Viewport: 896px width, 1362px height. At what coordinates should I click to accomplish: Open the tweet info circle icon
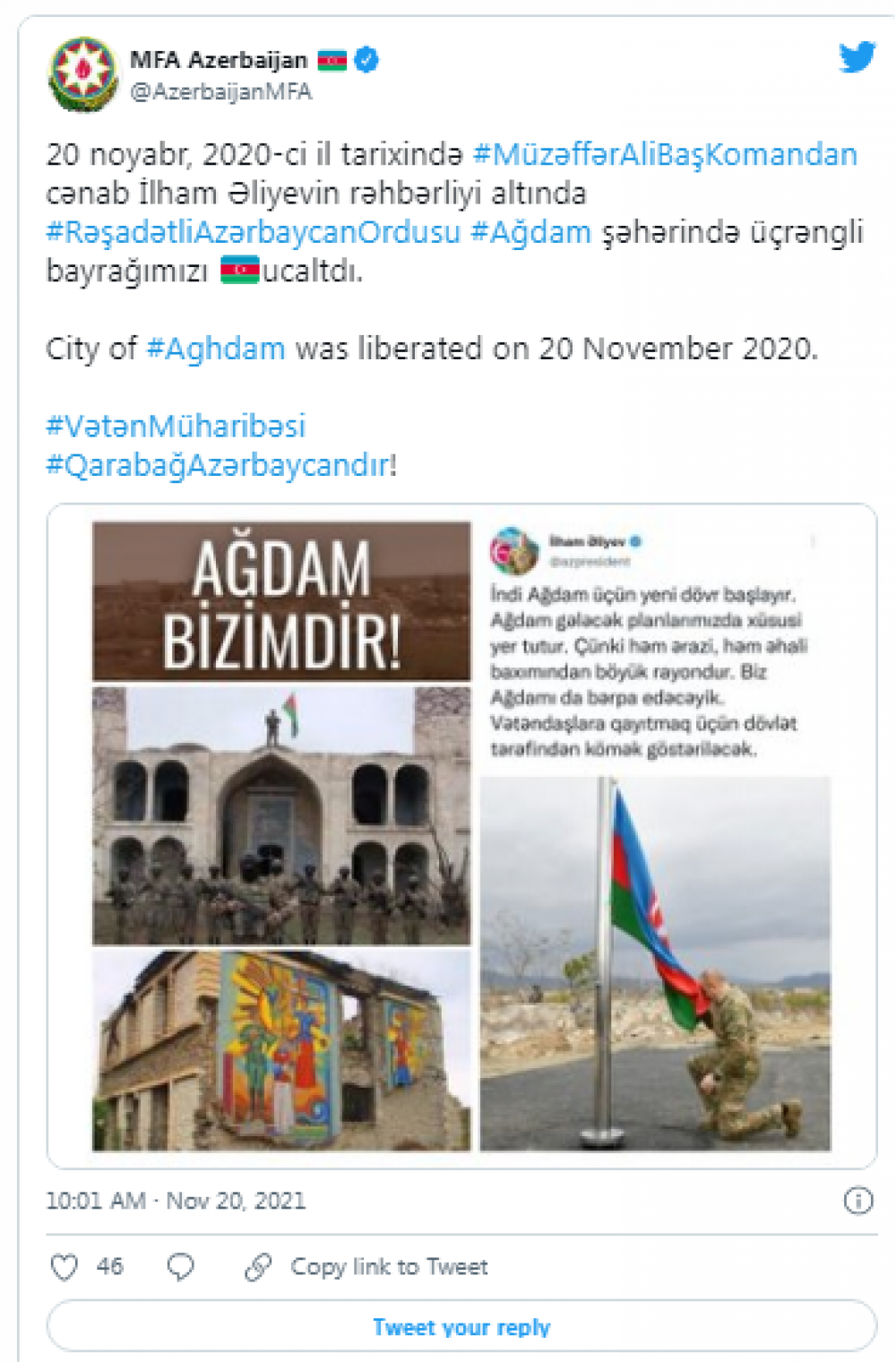point(858,1201)
